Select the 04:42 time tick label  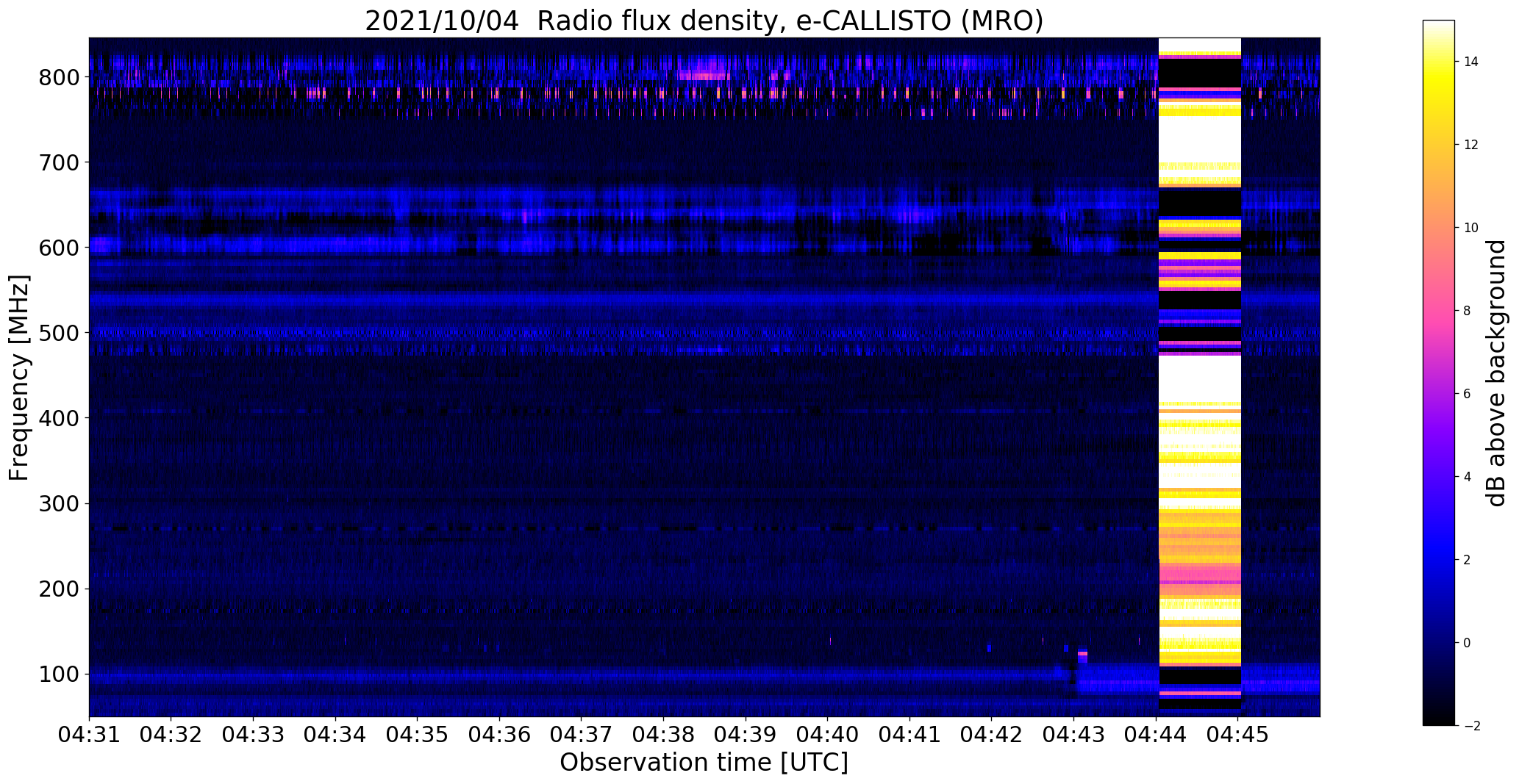pos(992,734)
